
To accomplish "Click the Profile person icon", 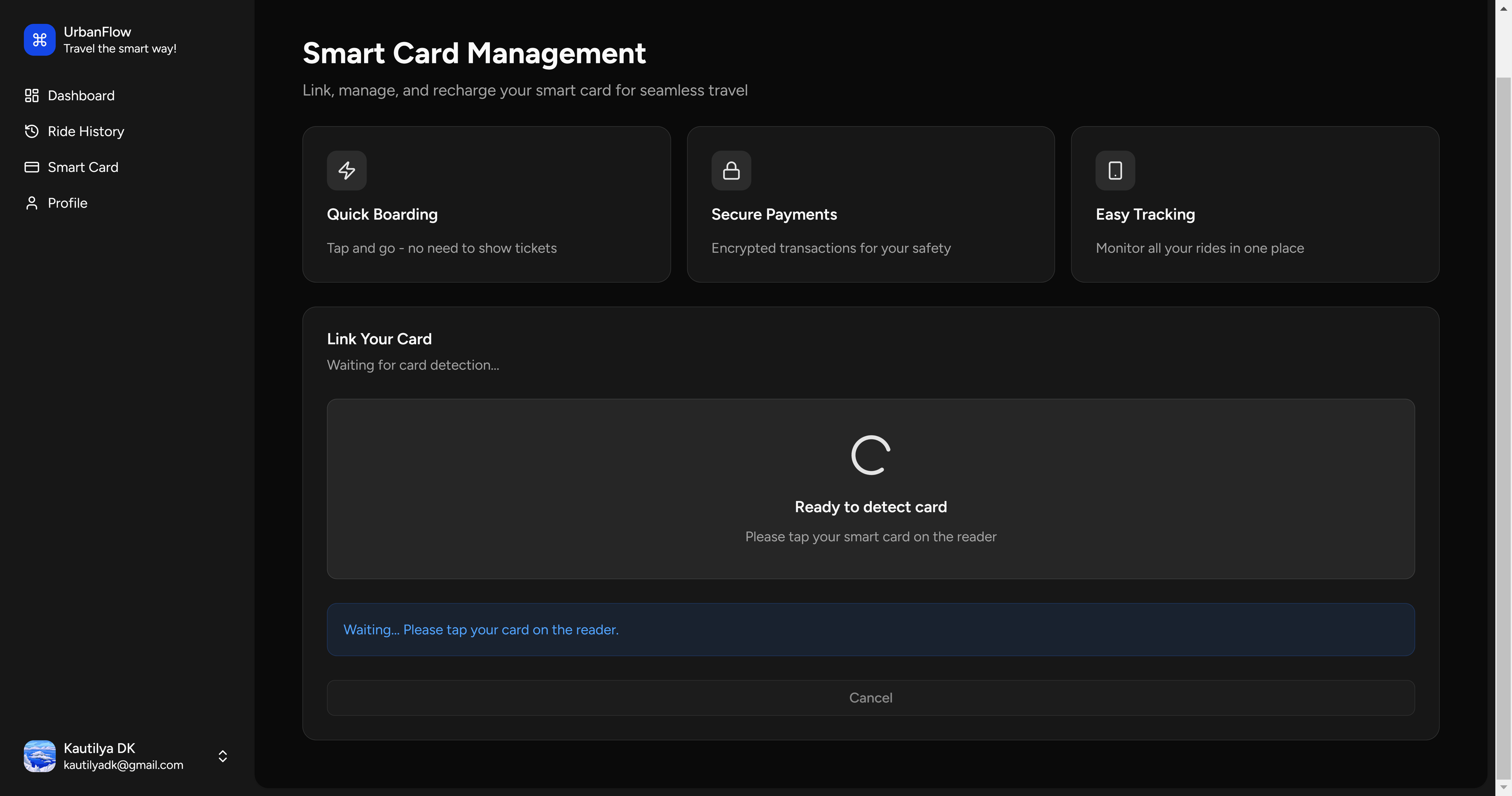I will [x=31, y=202].
